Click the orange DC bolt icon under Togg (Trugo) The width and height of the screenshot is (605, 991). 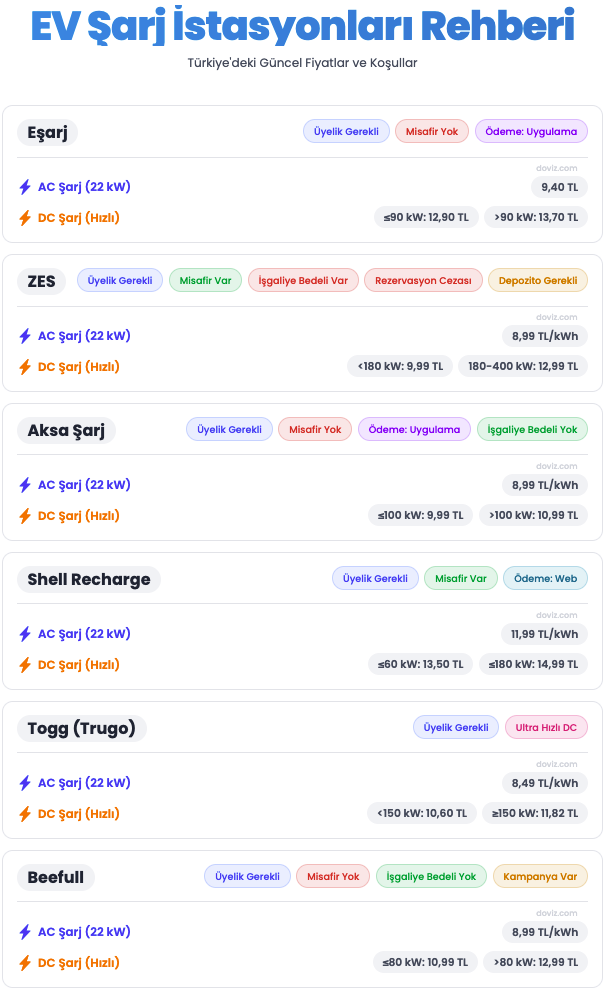[25, 814]
